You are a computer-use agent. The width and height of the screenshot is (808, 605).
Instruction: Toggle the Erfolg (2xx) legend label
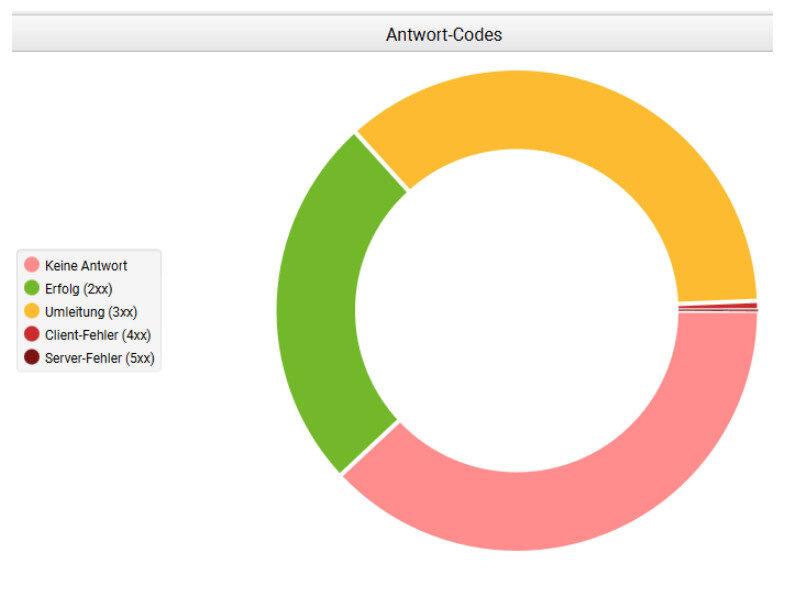[x=78, y=289]
